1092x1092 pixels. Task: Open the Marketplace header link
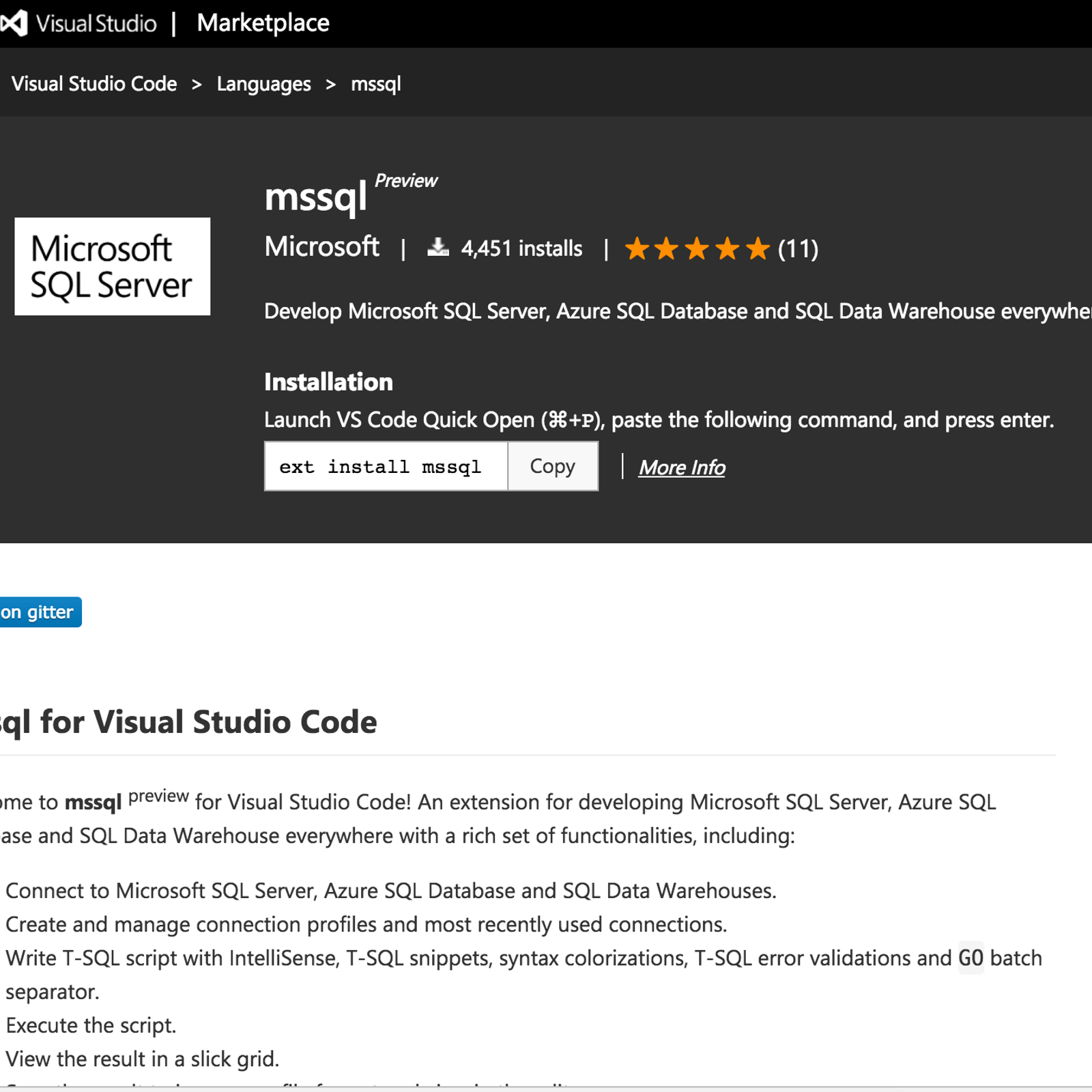263,23
